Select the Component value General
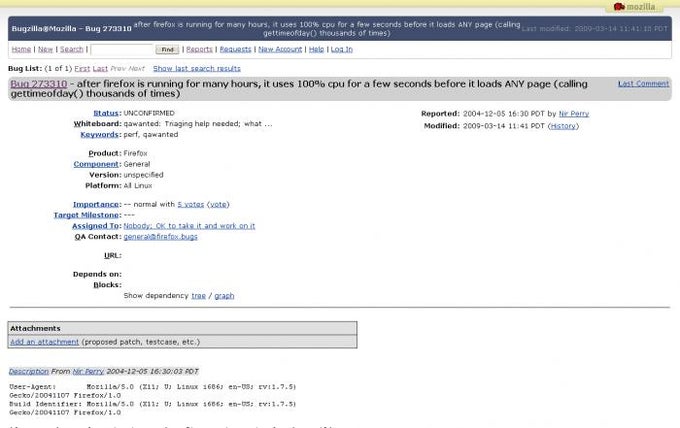This screenshot has height=428, width=680. click(x=137, y=164)
